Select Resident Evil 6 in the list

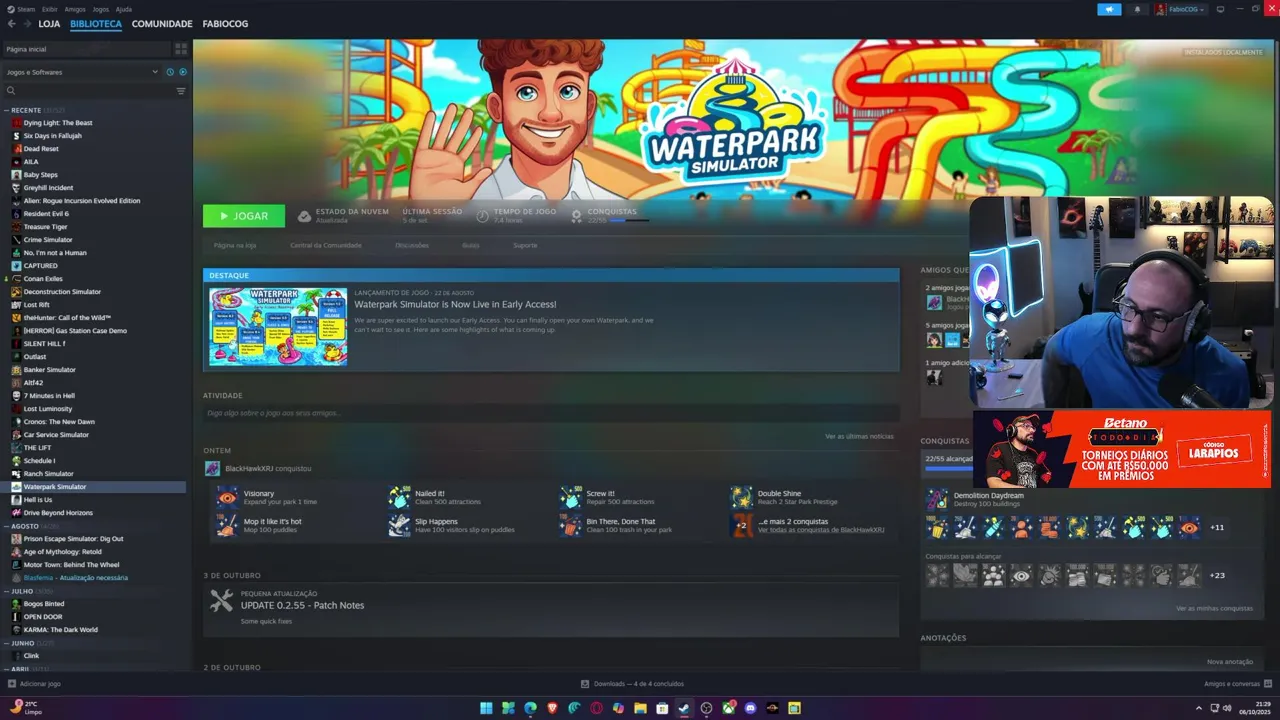[46, 214]
